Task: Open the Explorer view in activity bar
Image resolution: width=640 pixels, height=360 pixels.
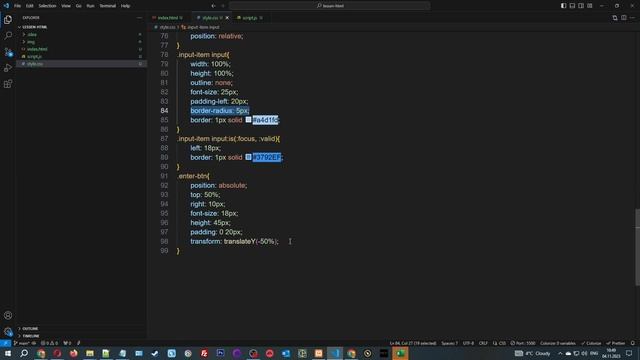Action: click(x=8, y=19)
